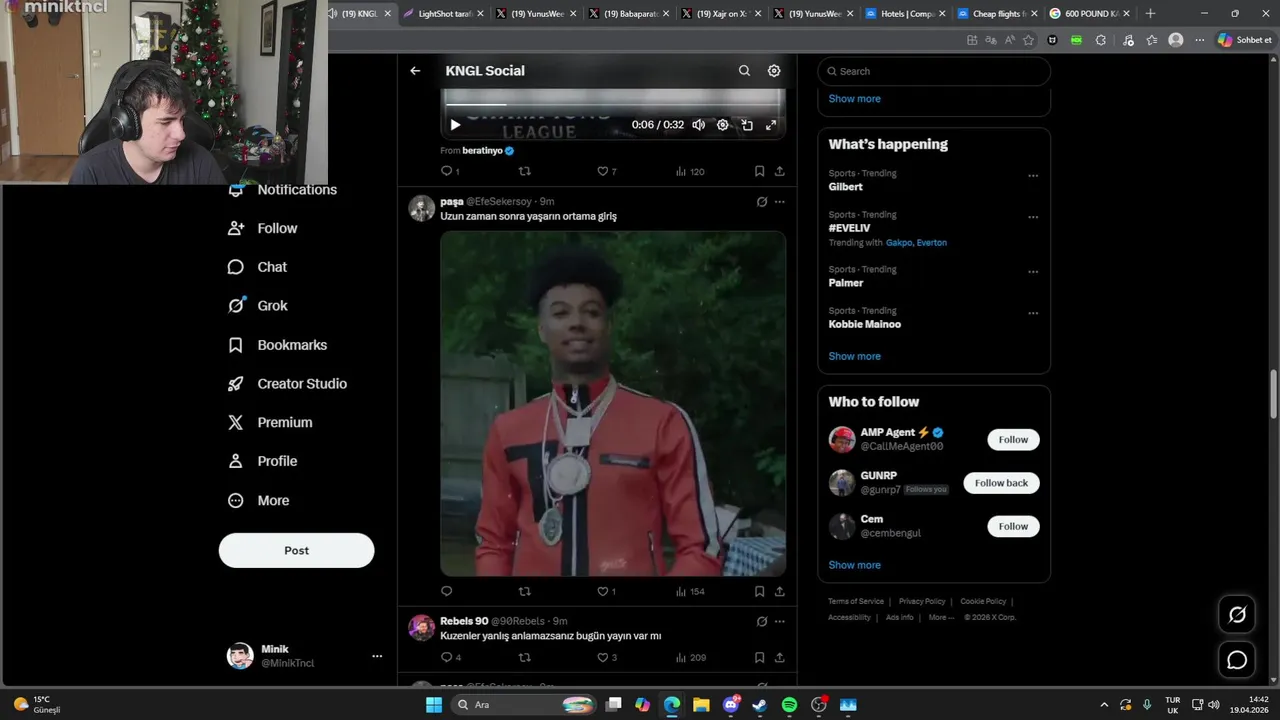Open KNGL Social list settings gear
This screenshot has height=720, width=1280.
[x=774, y=71]
